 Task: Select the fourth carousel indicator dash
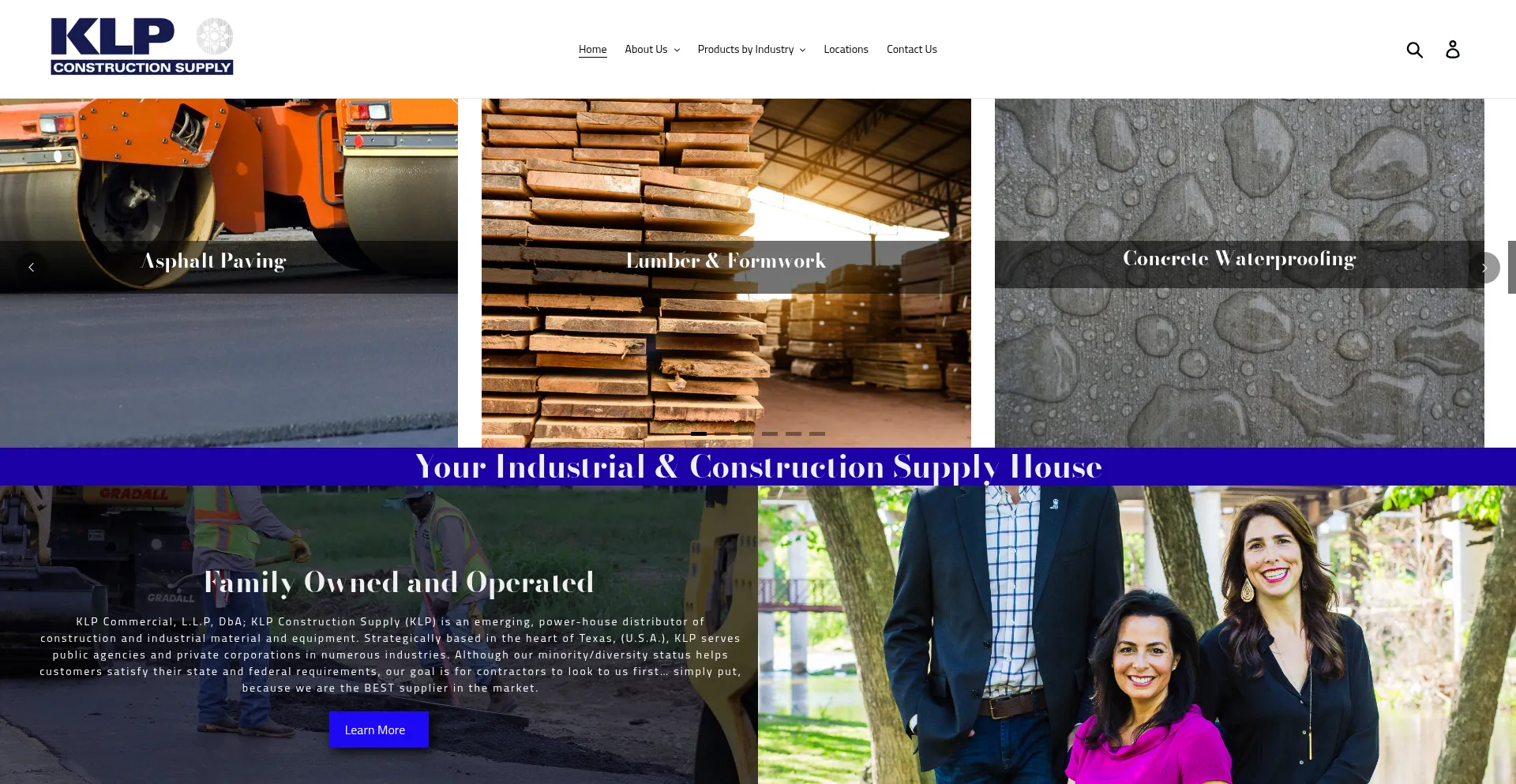[770, 433]
